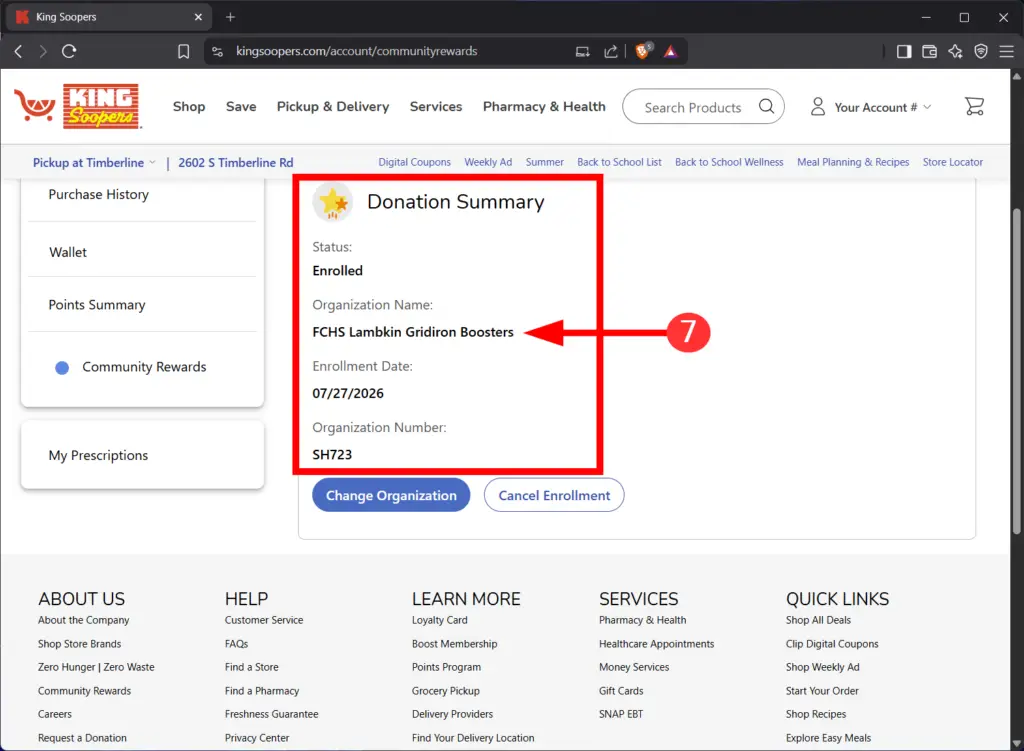Open the Pharmacy & Health menu

(x=544, y=106)
